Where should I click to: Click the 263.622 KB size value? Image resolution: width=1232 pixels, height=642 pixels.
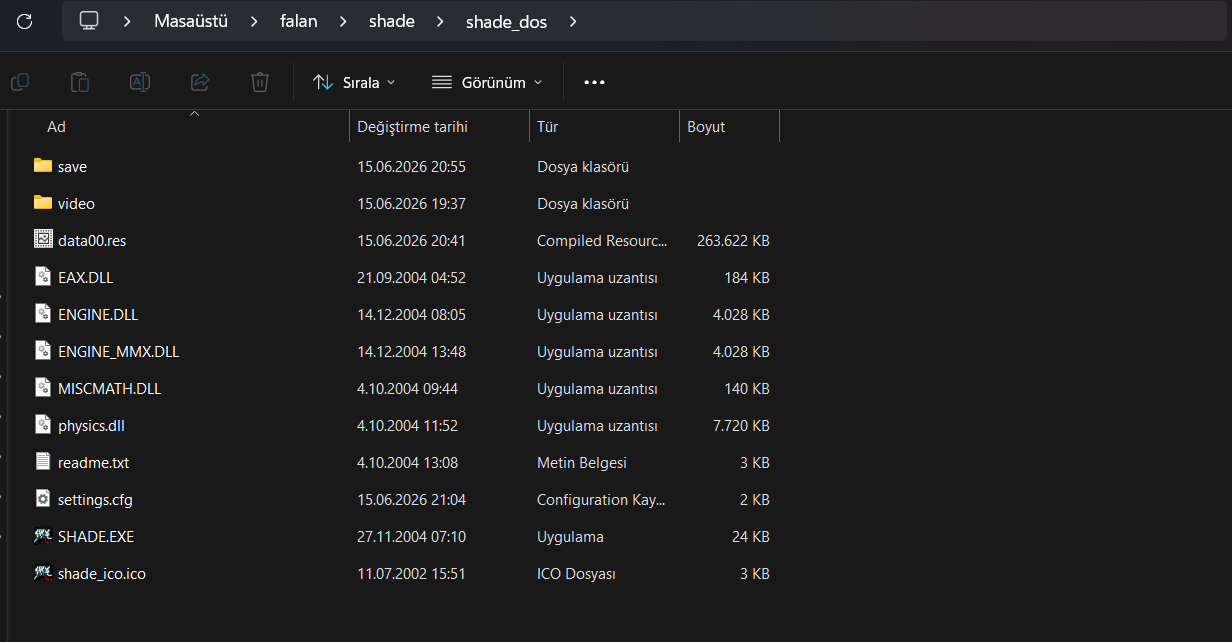point(733,241)
